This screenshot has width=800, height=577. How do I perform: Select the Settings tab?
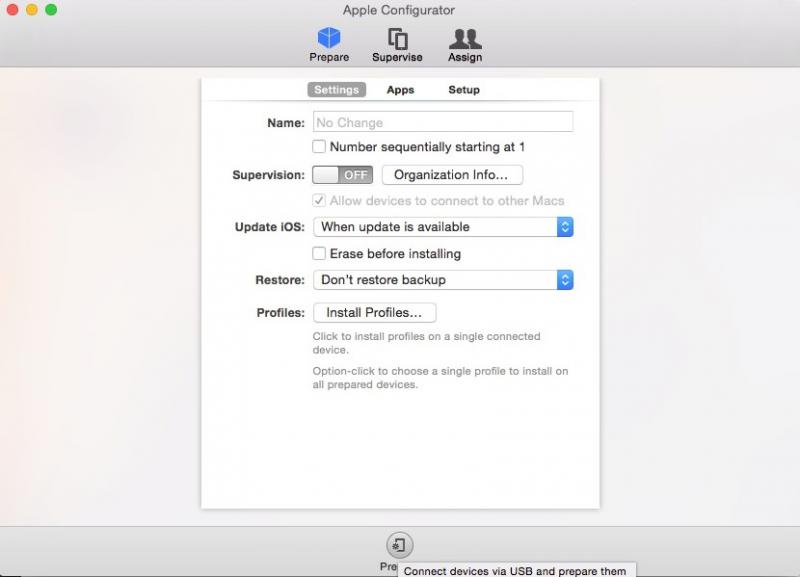(336, 90)
